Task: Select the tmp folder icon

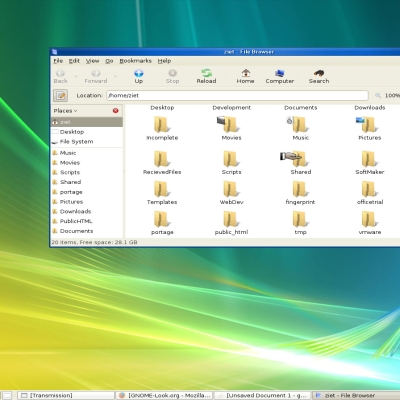Action: coord(300,219)
